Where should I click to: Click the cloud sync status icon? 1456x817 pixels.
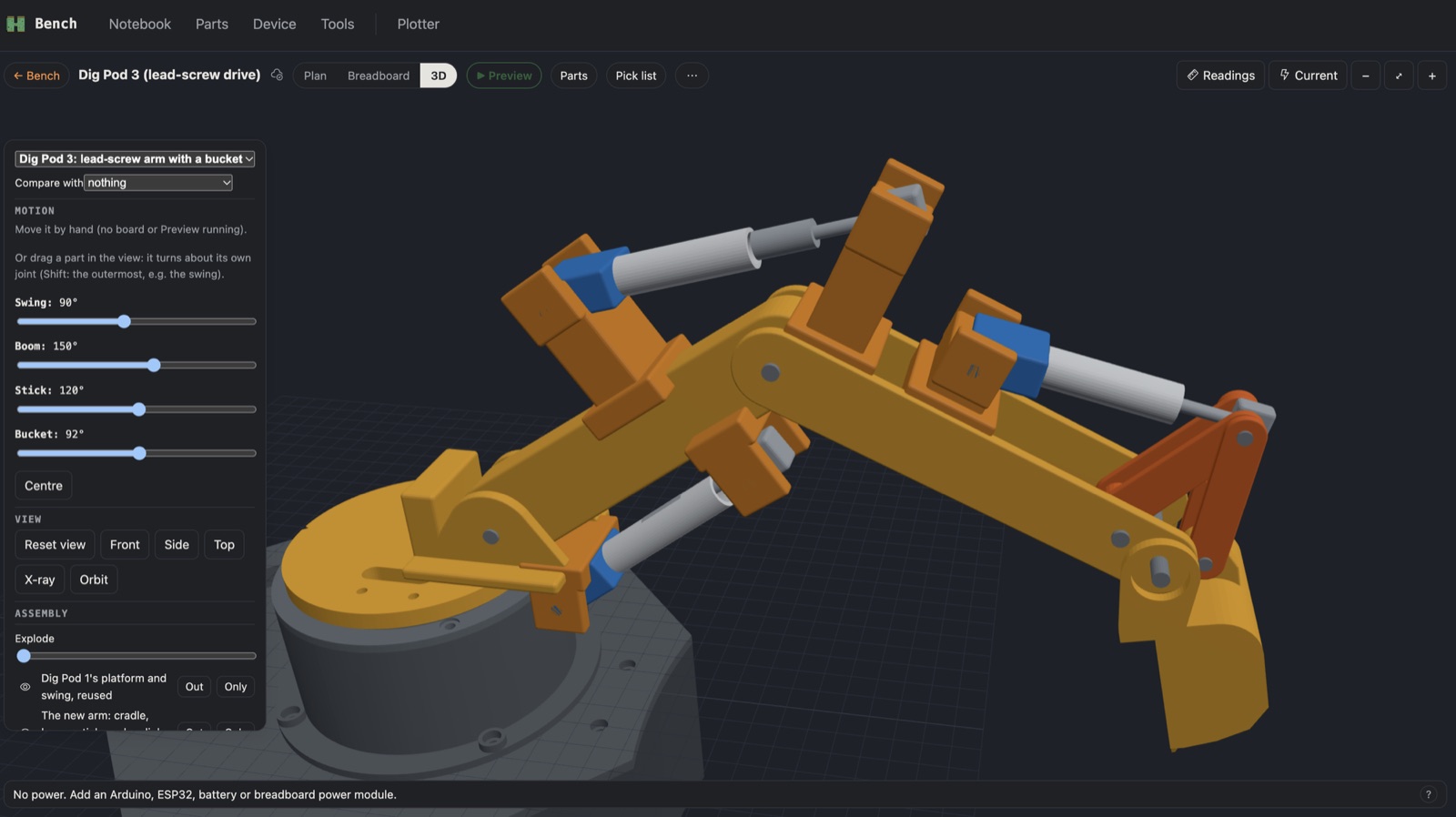[277, 75]
